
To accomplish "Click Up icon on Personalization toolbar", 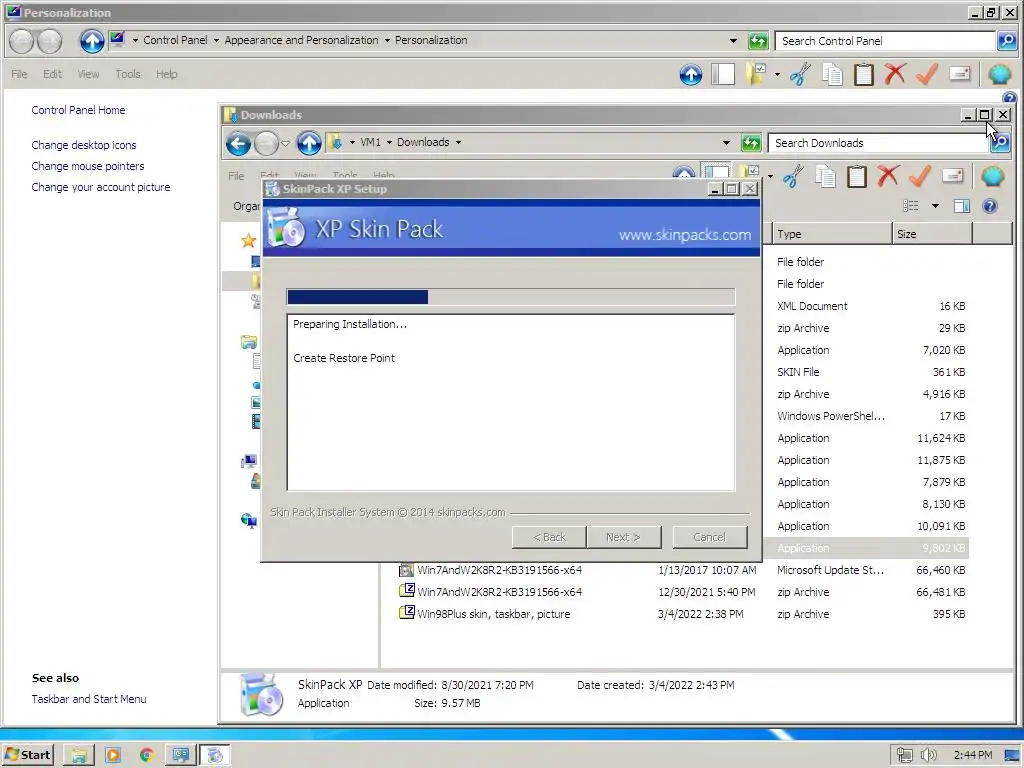I will 690,74.
